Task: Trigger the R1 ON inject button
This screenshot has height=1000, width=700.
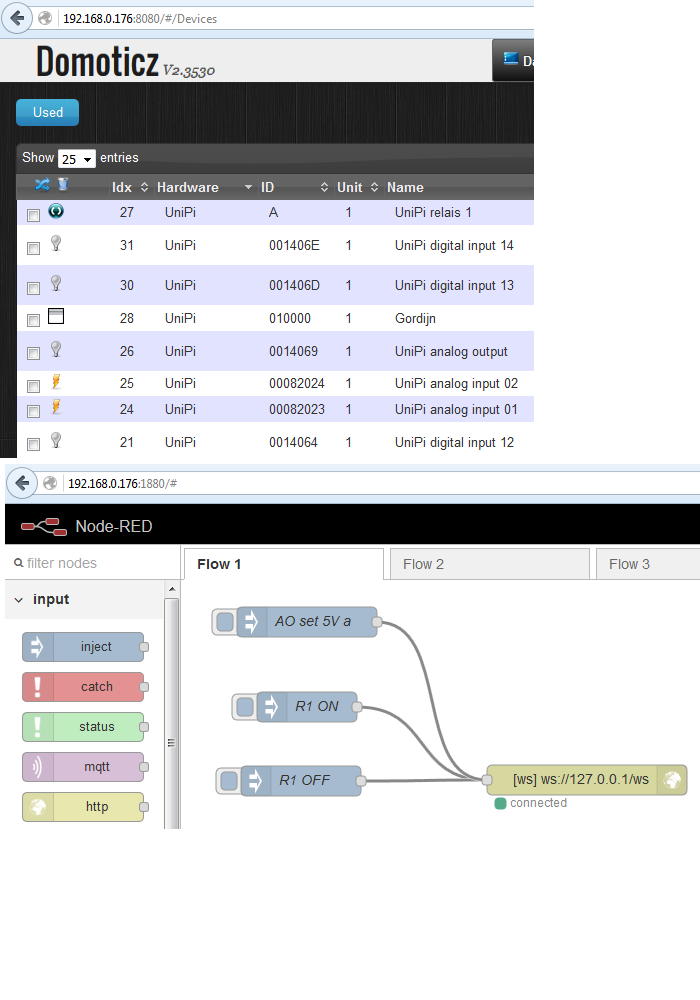Action: pos(245,707)
